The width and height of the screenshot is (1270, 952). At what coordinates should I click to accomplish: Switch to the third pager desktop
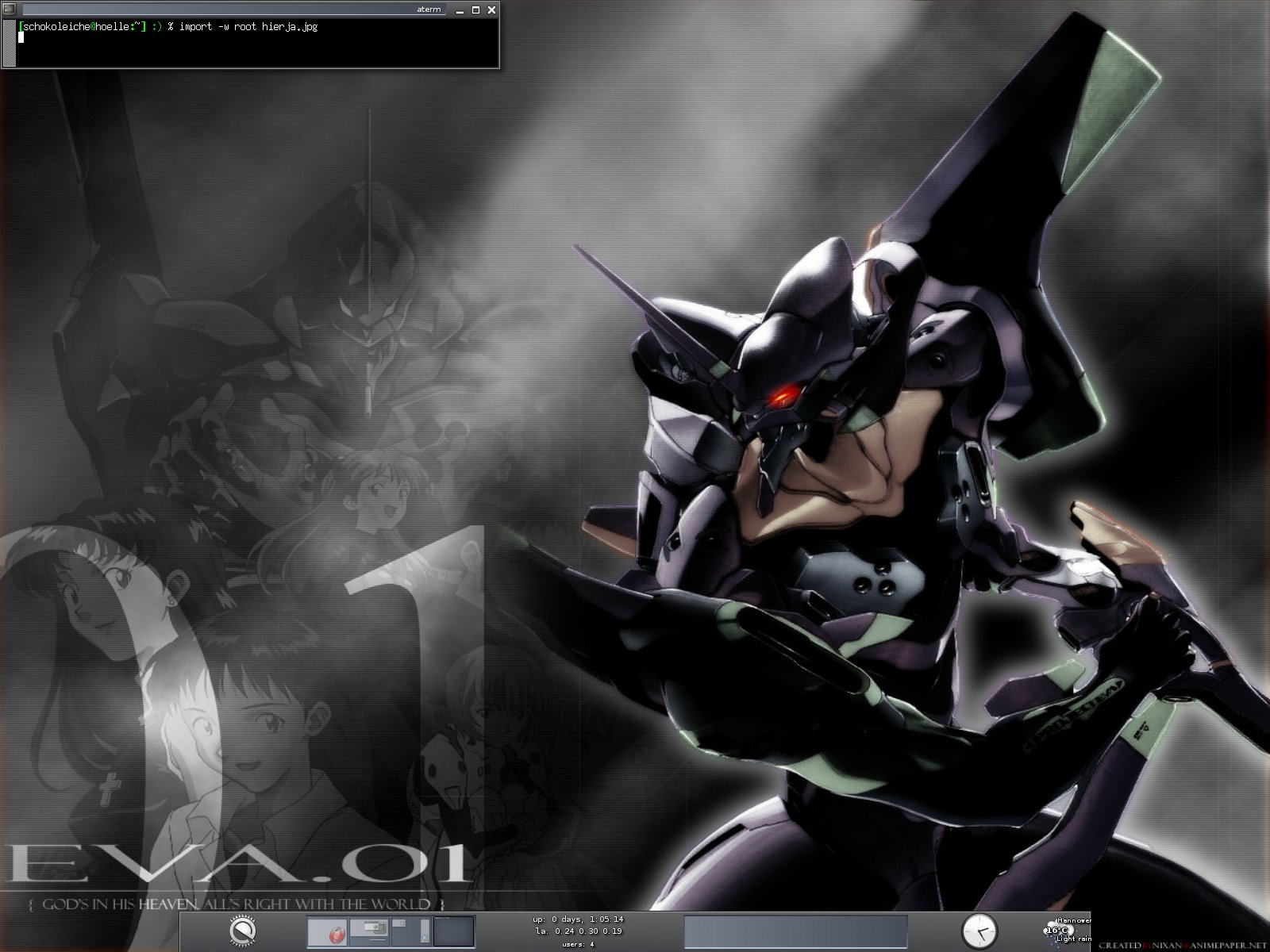411,931
